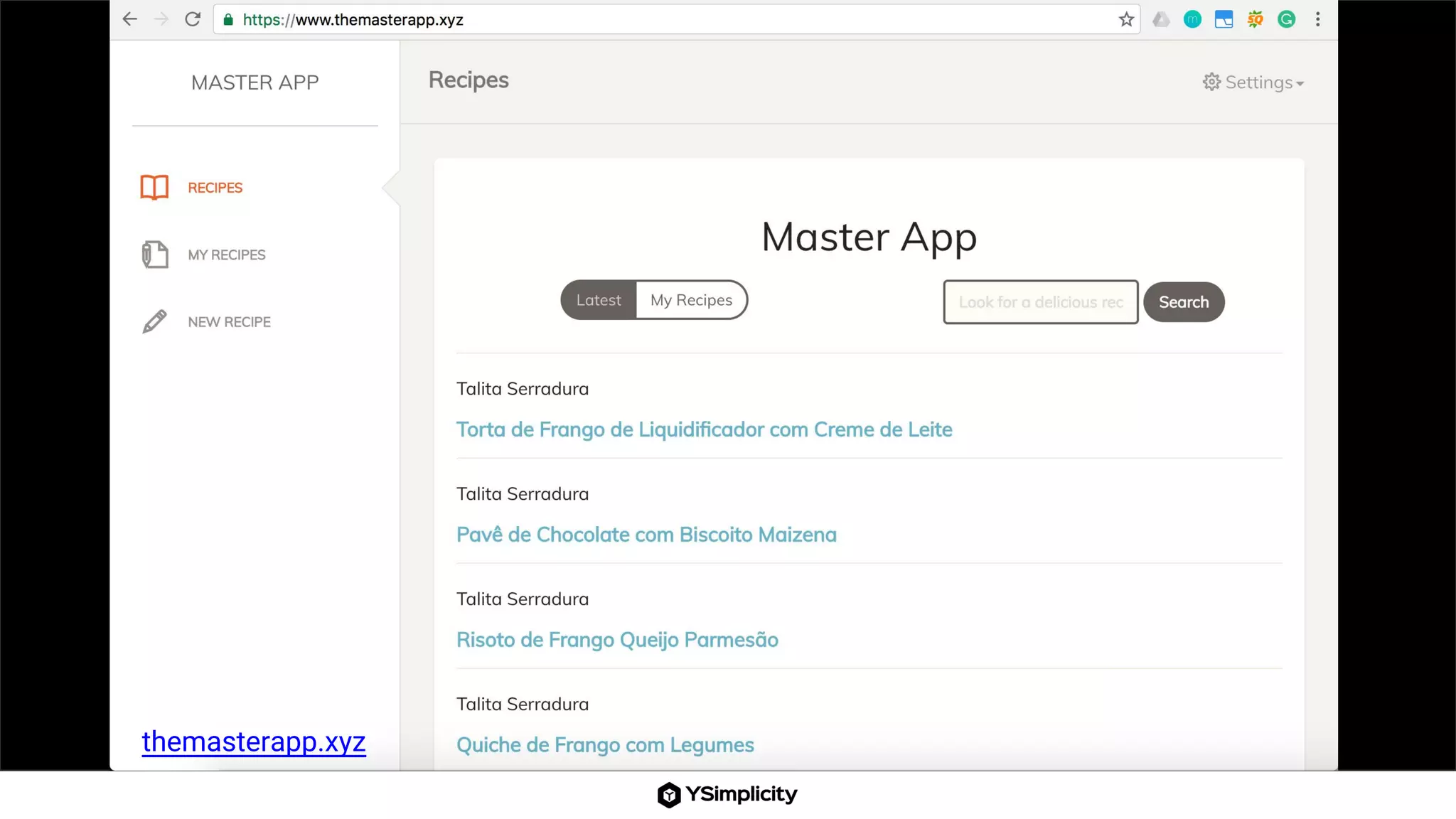Open NEW RECIPE in the sidebar

[229, 322]
